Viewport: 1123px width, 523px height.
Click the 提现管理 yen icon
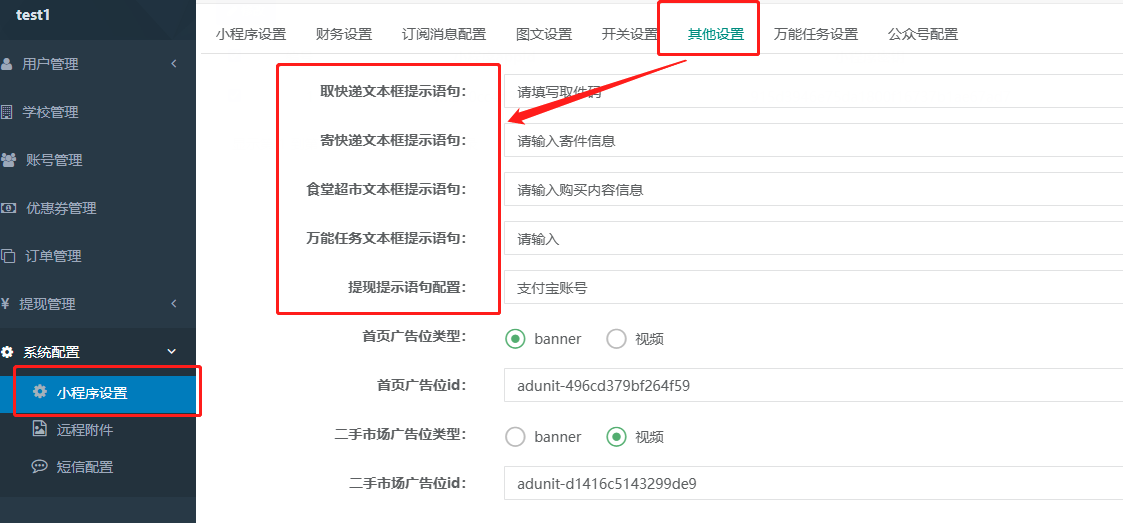point(5,304)
